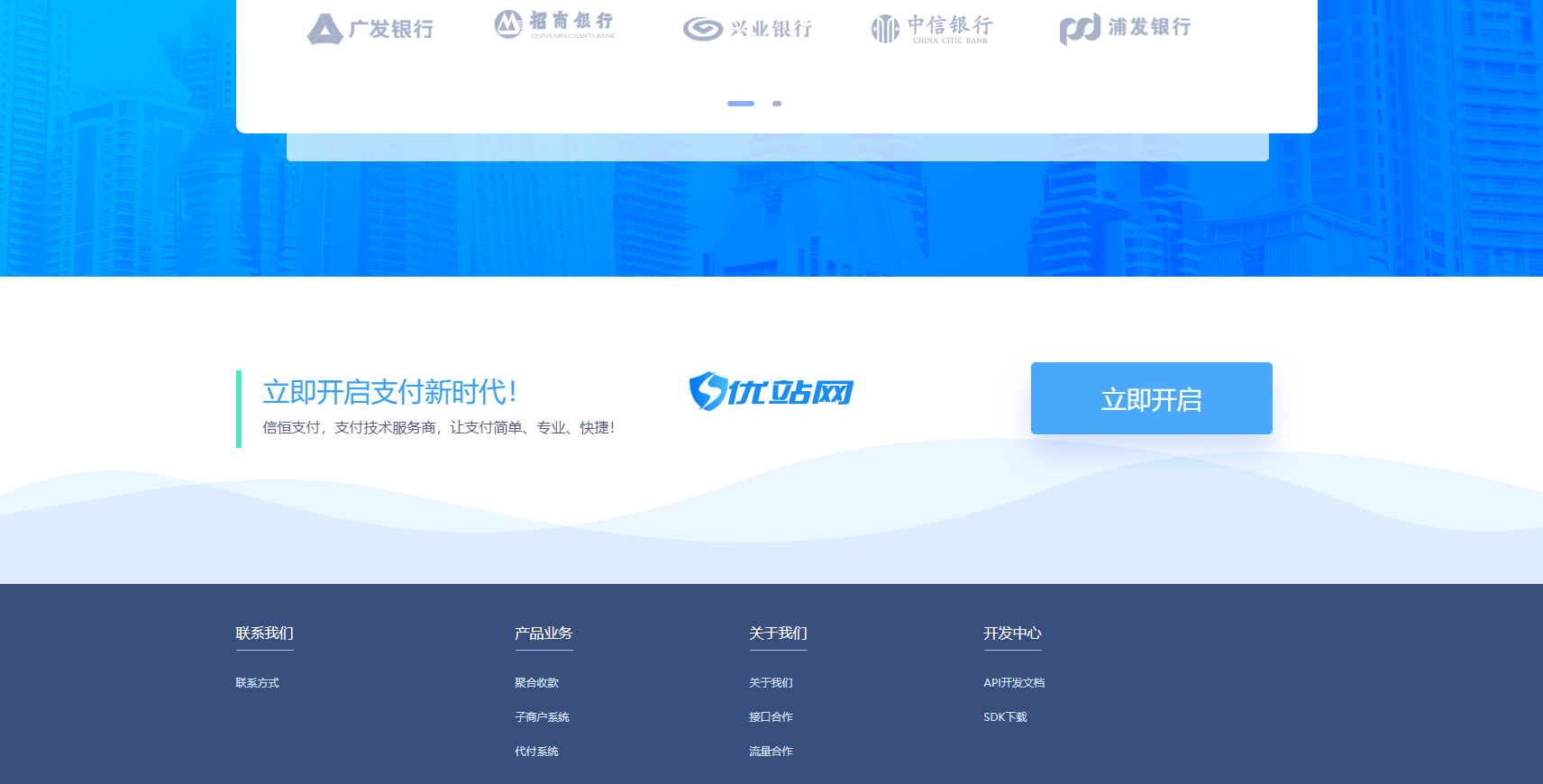The image size is (1543, 784).
Task: Open the API开发文档 link
Action: click(x=1014, y=683)
